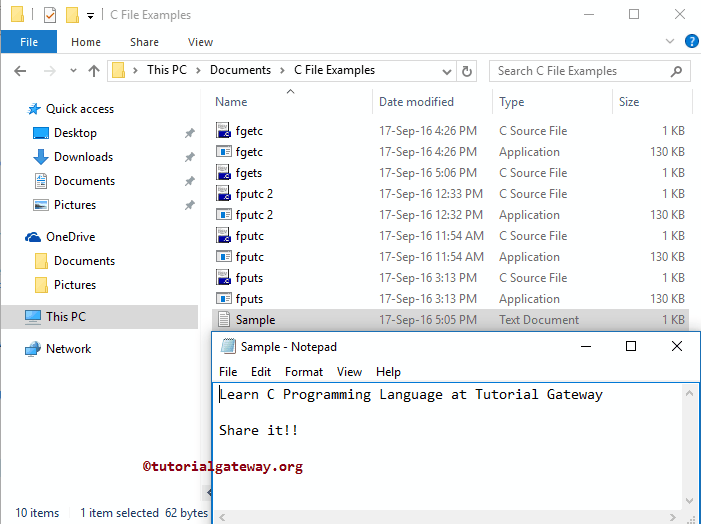Sort by the Size column header
The width and height of the screenshot is (701, 524).
pyautogui.click(x=629, y=102)
